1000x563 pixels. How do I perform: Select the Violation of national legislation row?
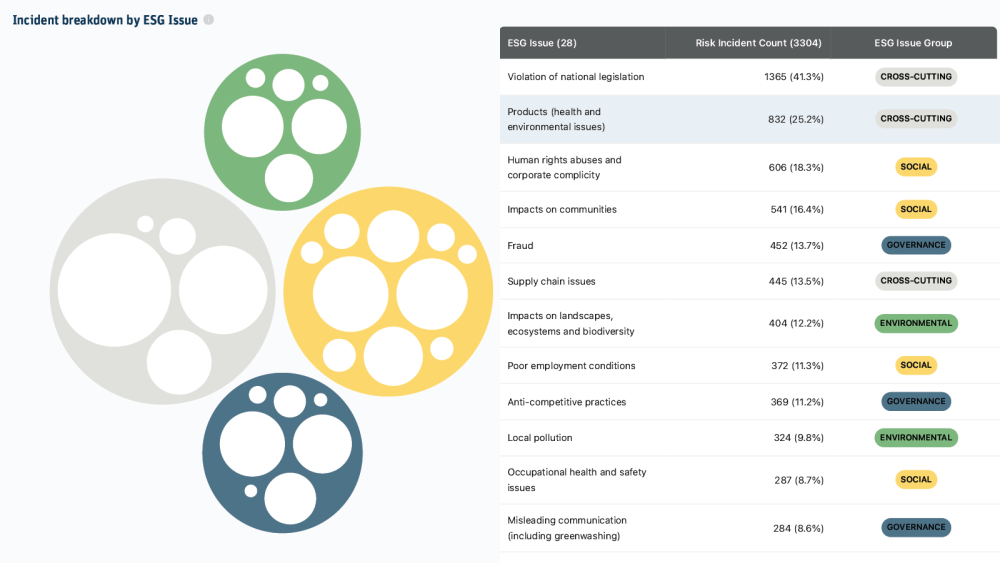point(576,77)
